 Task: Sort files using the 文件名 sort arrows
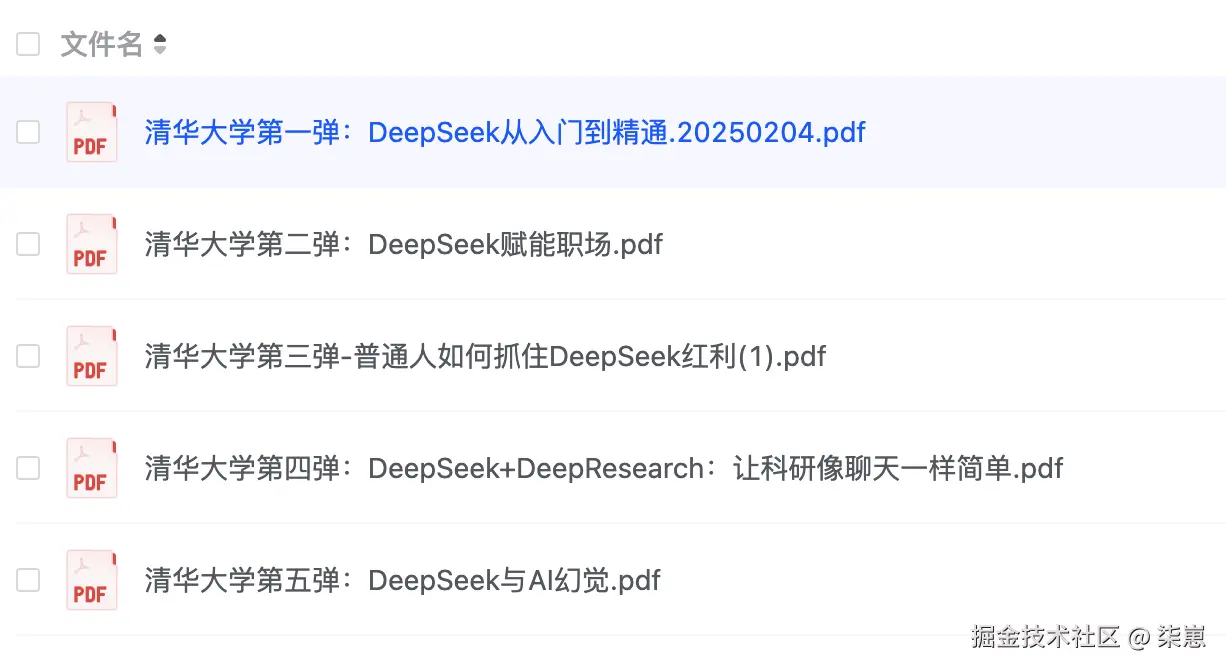(160, 44)
